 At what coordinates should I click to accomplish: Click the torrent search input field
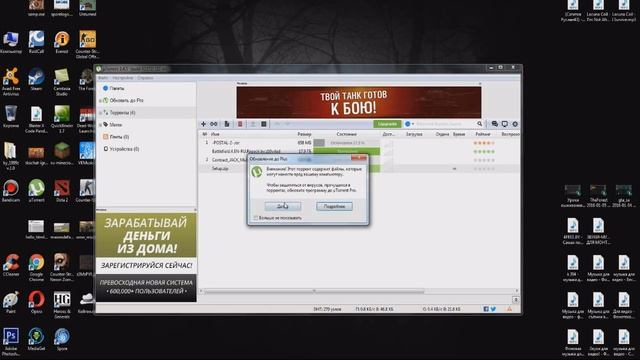pos(446,124)
